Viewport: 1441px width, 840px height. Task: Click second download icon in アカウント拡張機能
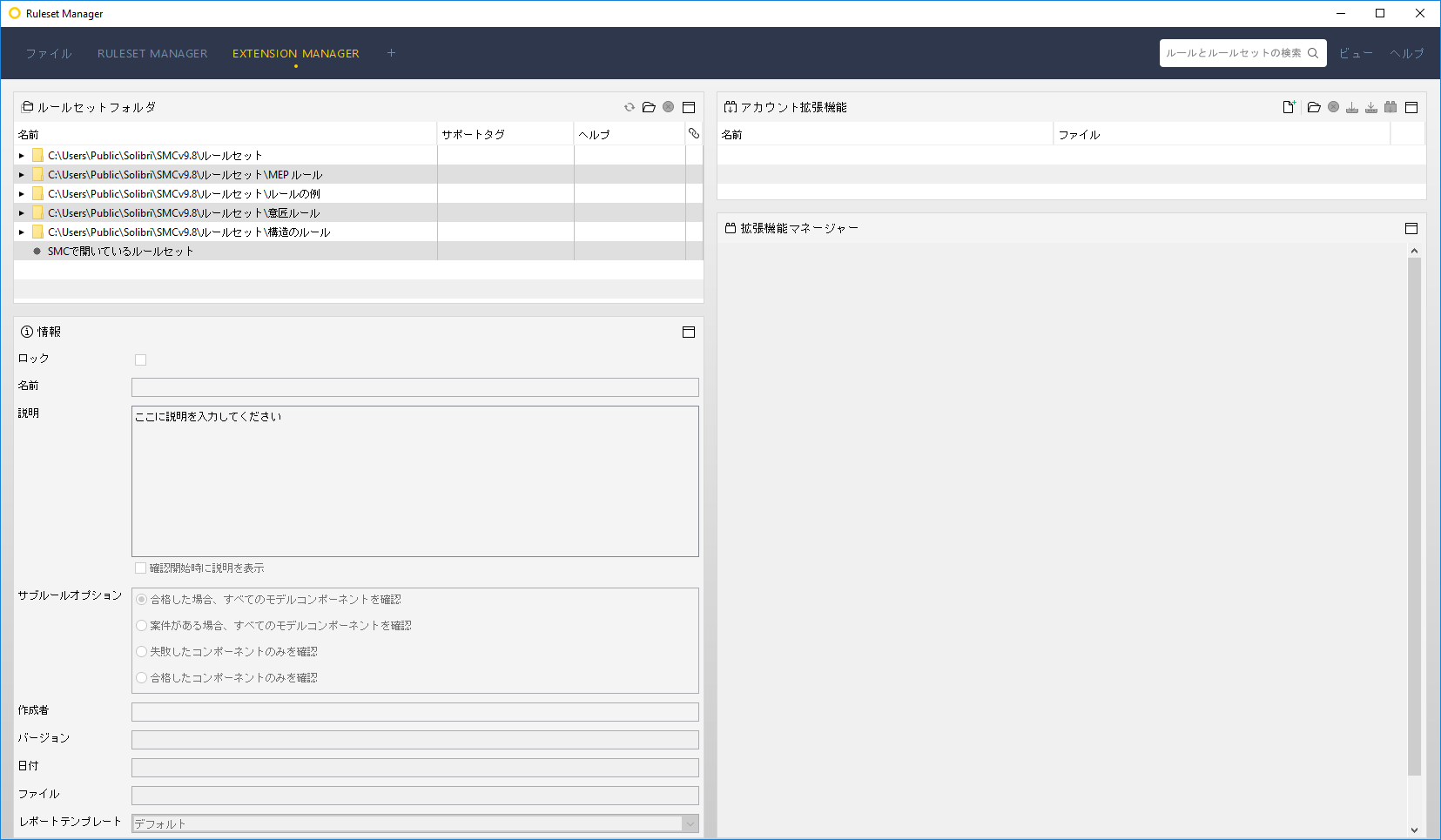pos(1371,107)
